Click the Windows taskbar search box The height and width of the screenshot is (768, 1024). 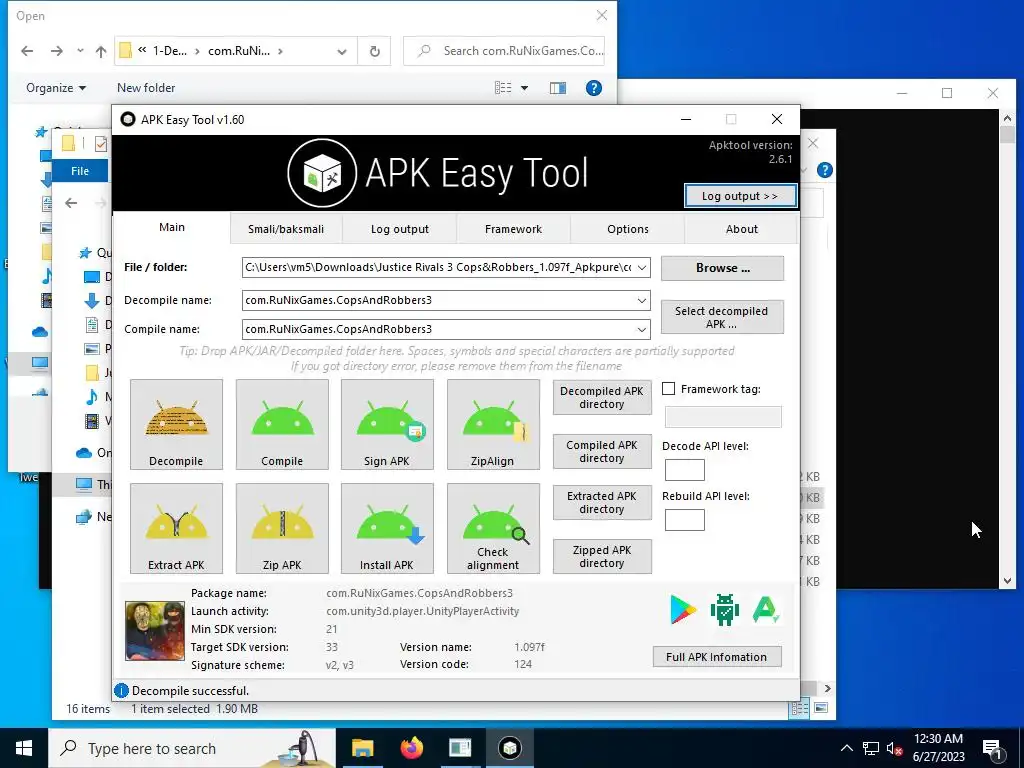(192, 748)
